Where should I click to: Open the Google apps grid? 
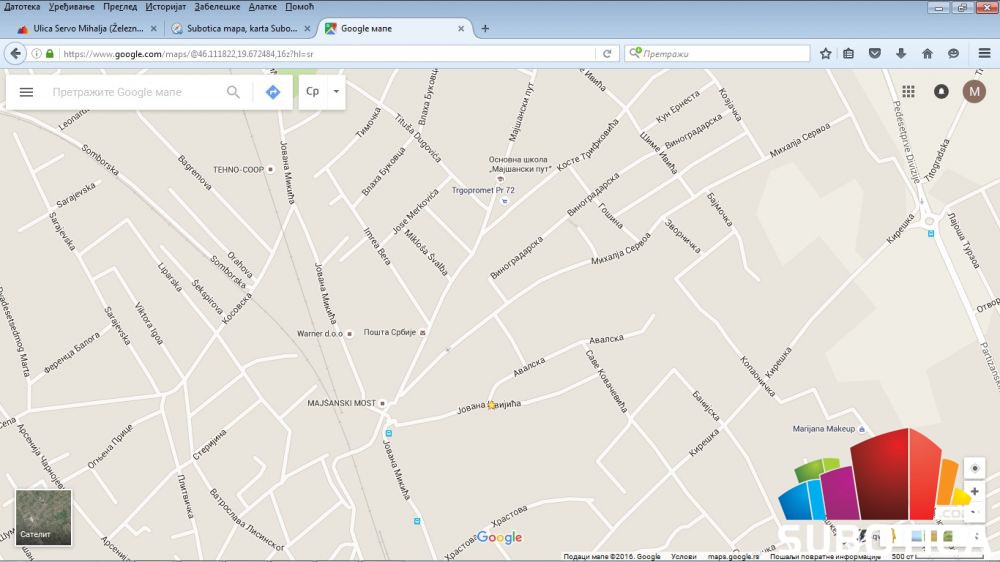[x=908, y=92]
